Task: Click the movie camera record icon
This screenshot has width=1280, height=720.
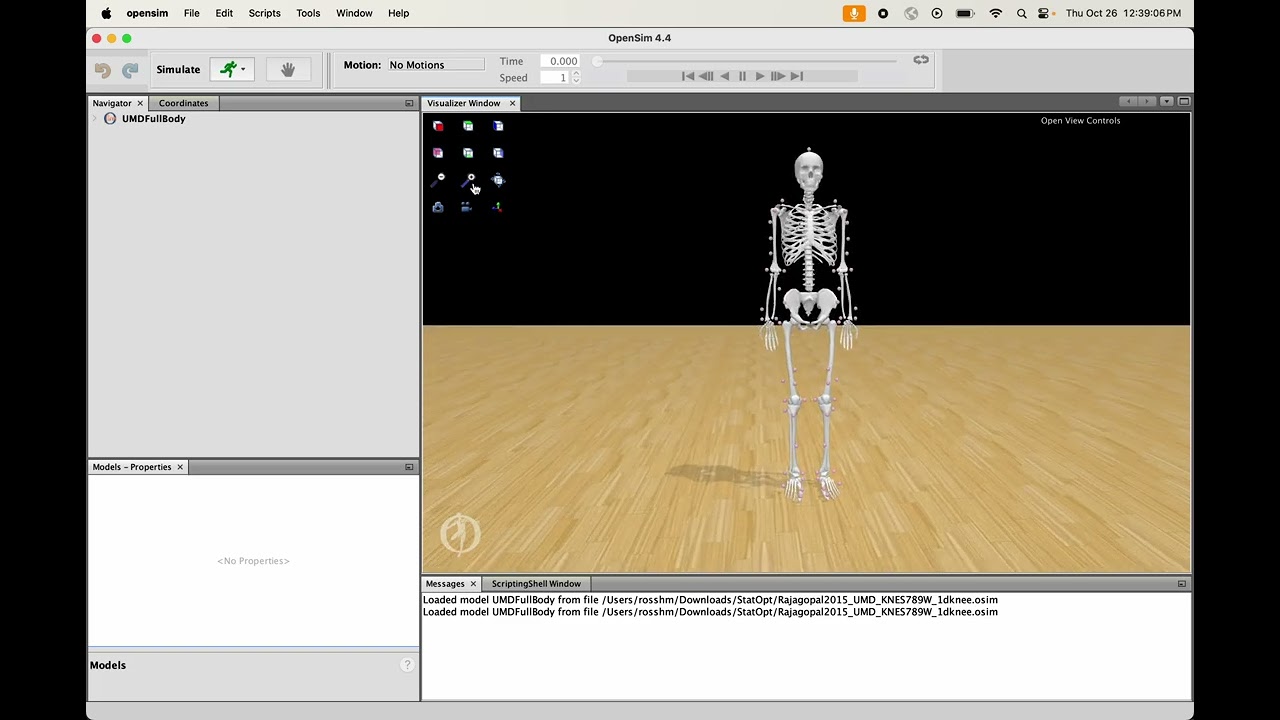Action: pyautogui.click(x=467, y=207)
